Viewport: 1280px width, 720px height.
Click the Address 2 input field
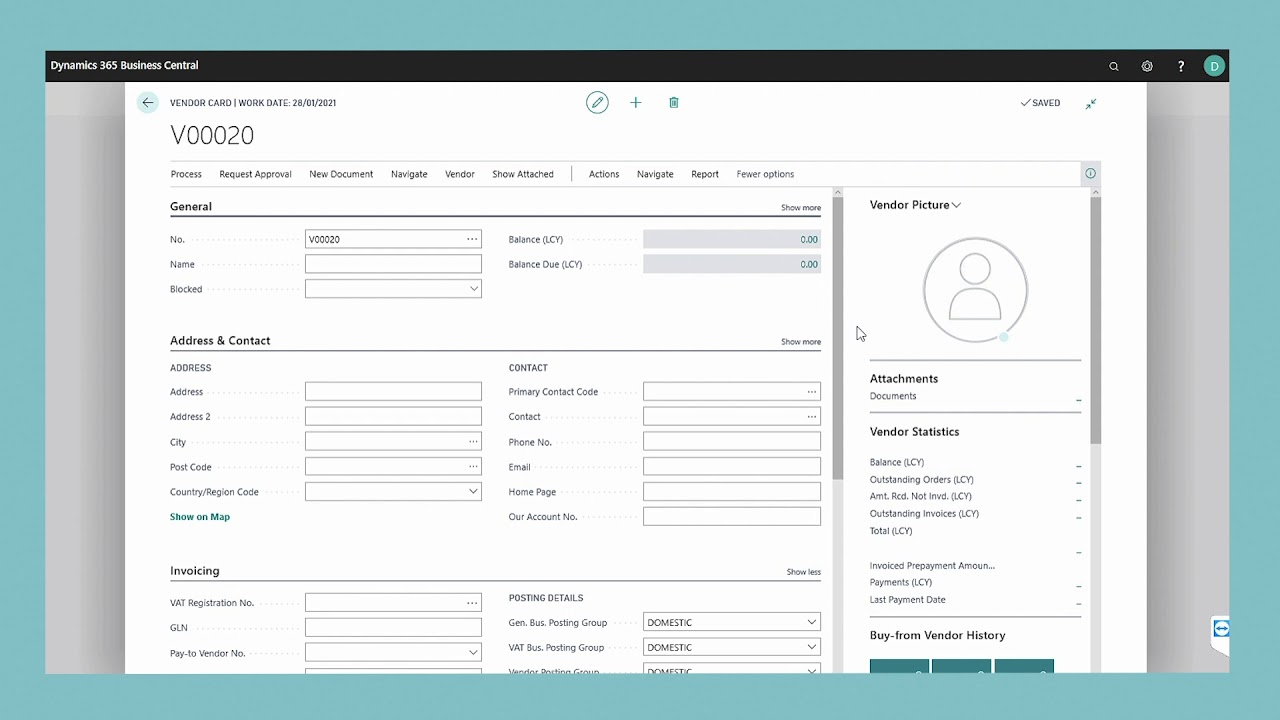coord(393,416)
